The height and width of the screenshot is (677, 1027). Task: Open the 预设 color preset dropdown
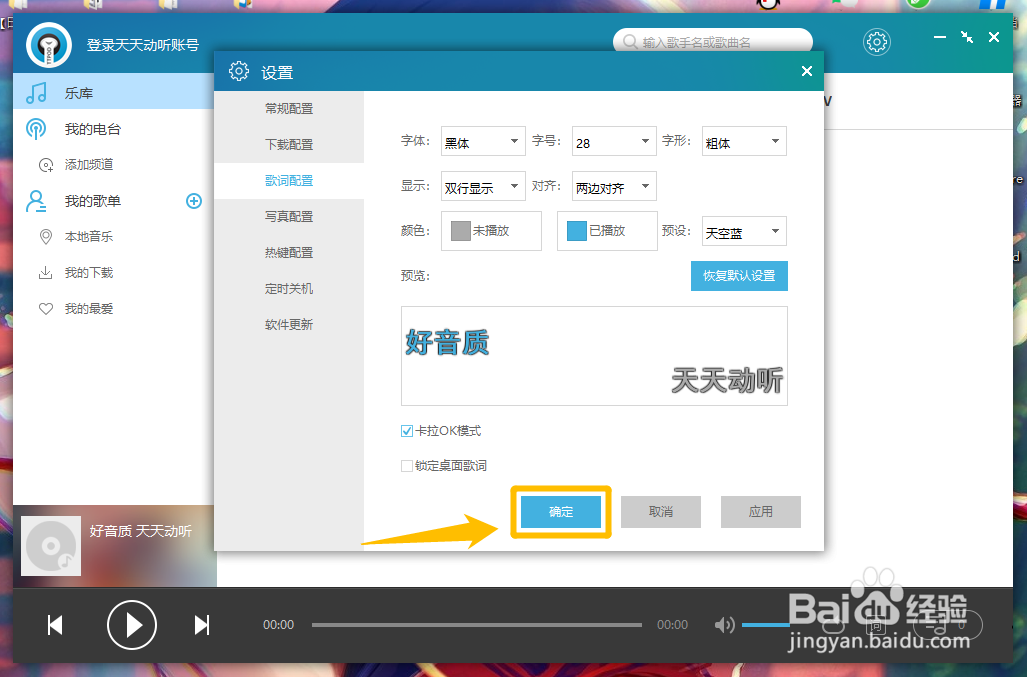744,231
